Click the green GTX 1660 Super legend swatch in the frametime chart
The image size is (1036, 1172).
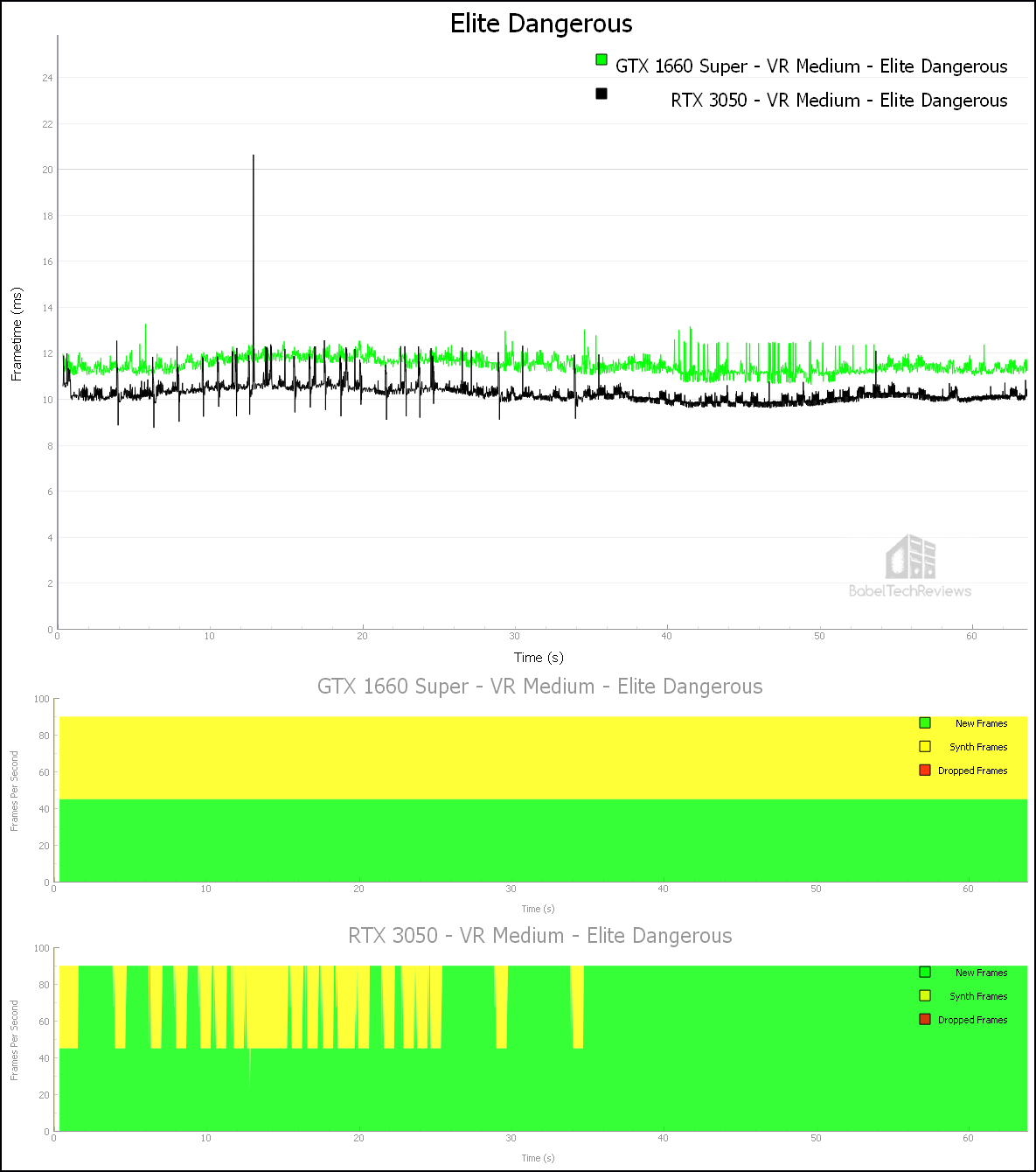click(x=601, y=59)
